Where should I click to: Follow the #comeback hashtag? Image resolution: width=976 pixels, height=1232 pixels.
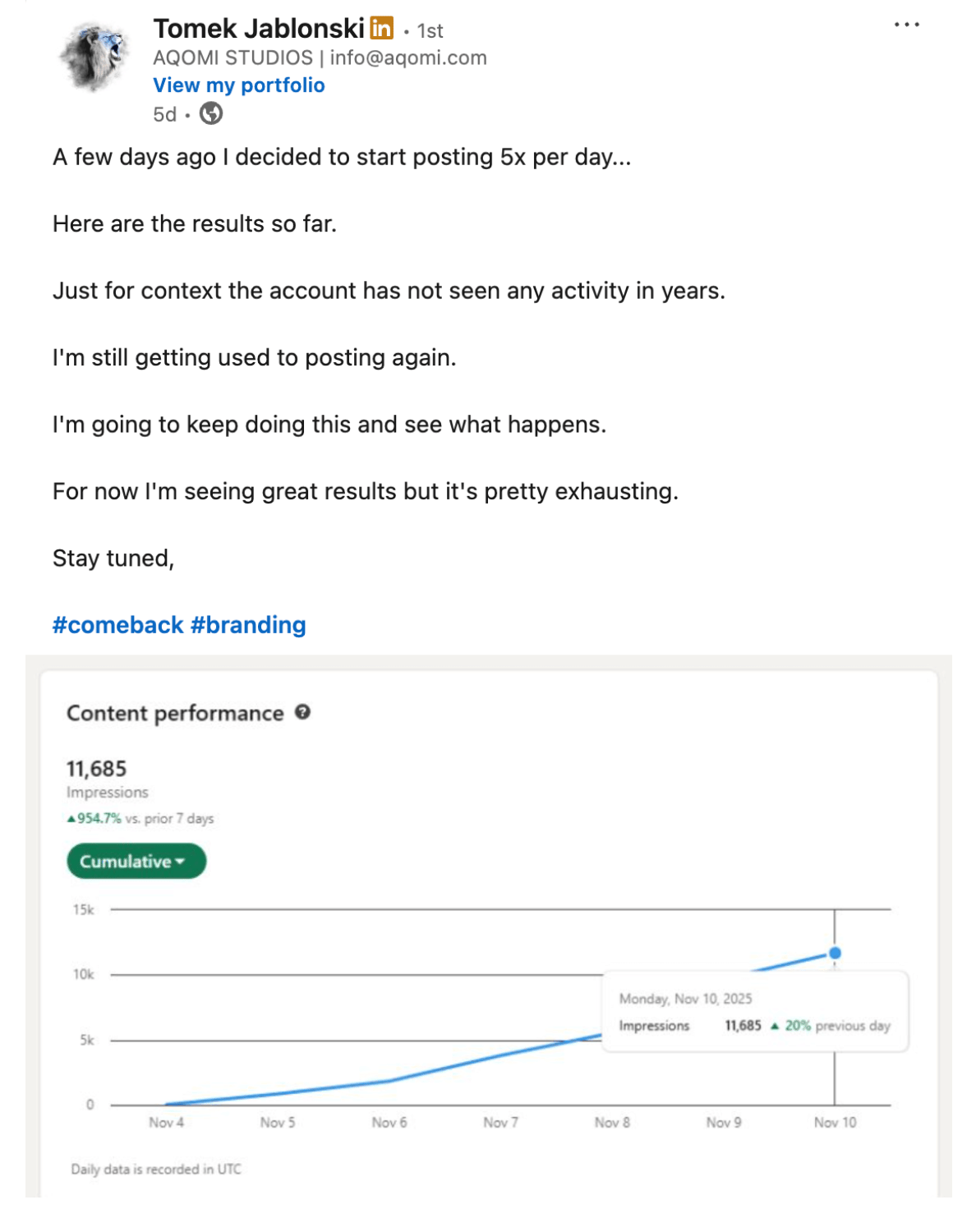pyautogui.click(x=117, y=625)
